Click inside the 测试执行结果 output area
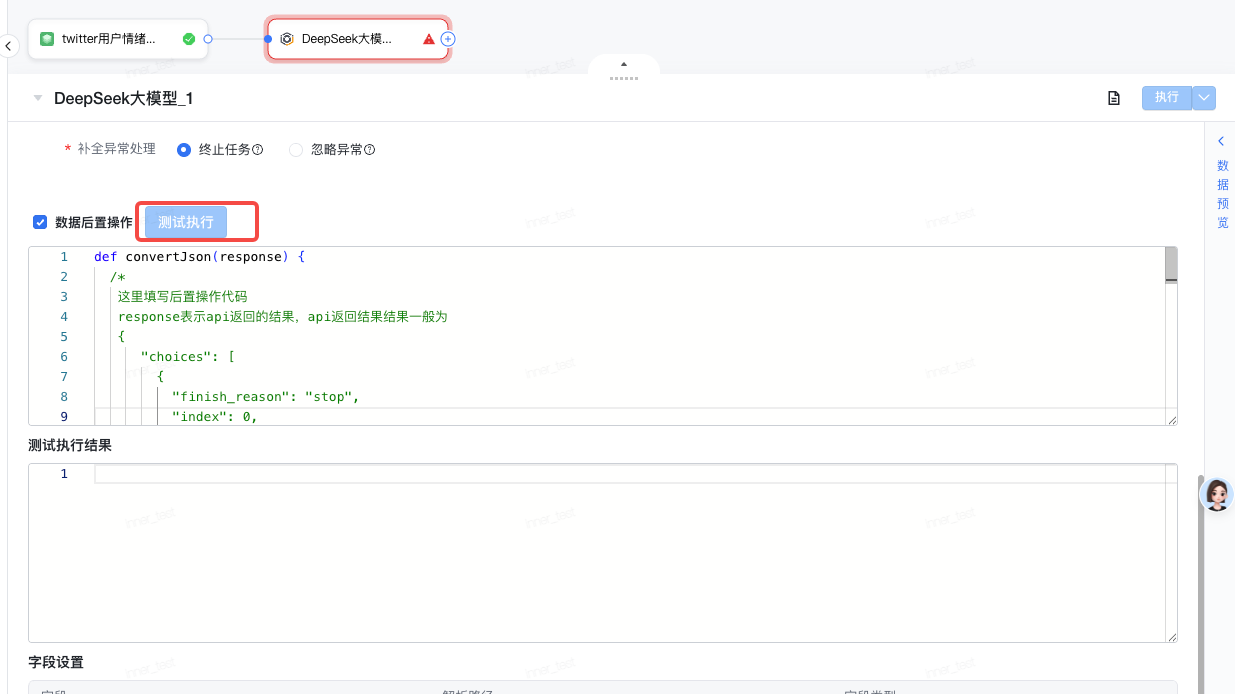 pyautogui.click(x=600, y=560)
